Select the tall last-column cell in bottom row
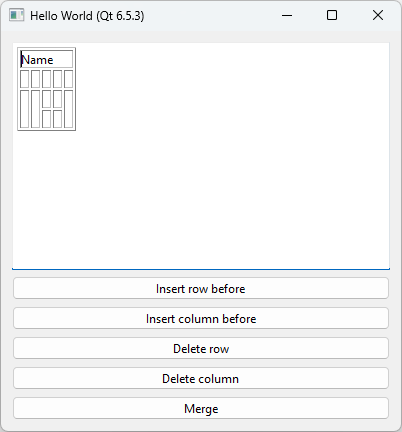Image resolution: width=402 pixels, height=432 pixels. [68, 109]
